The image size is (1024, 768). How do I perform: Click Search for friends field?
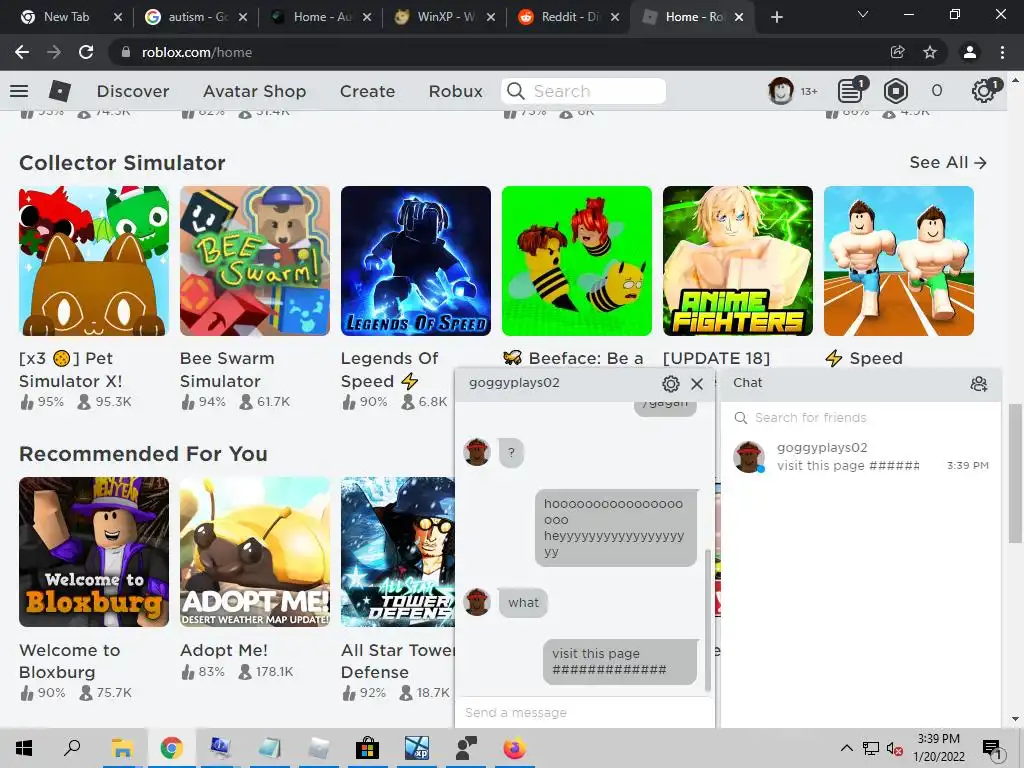click(861, 417)
